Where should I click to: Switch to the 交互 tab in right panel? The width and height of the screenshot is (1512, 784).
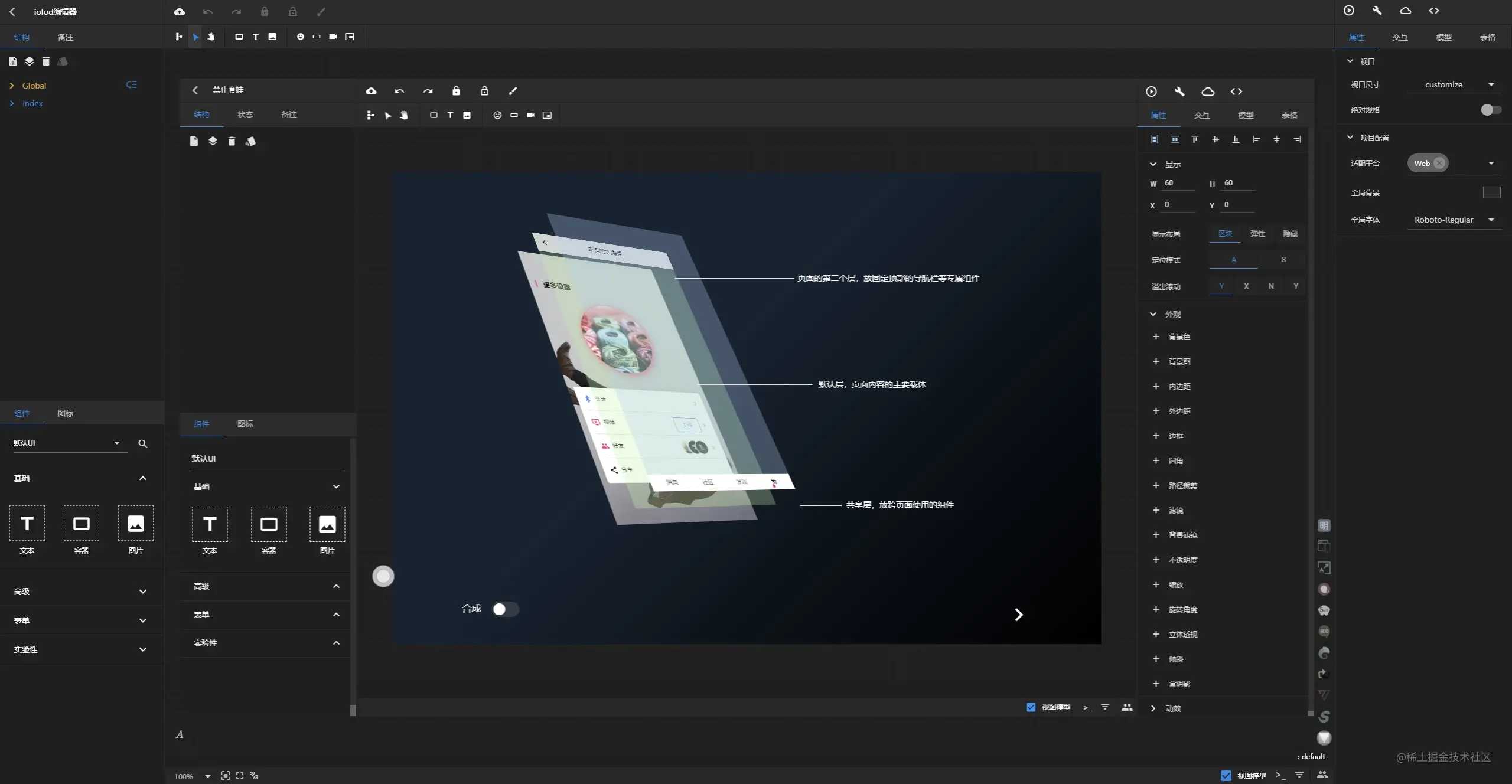[x=1400, y=37]
